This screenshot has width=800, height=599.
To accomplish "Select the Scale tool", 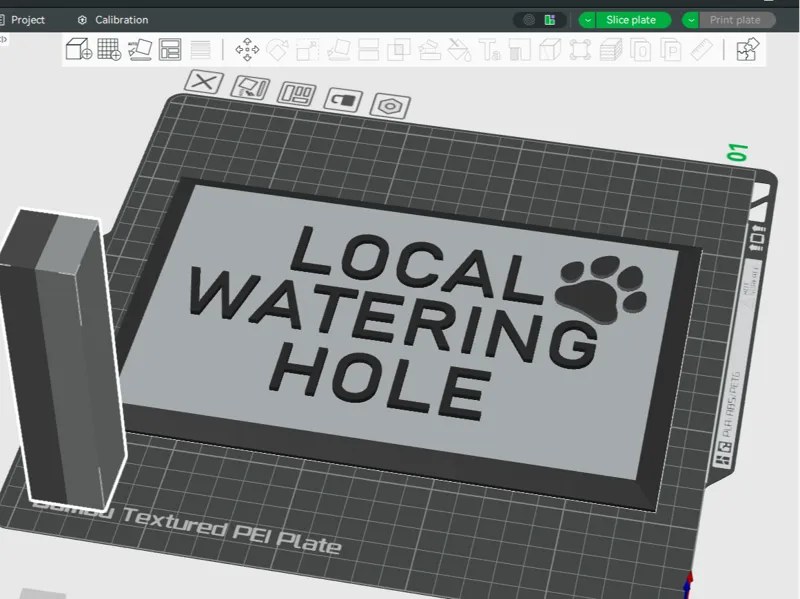I will click(x=308, y=49).
